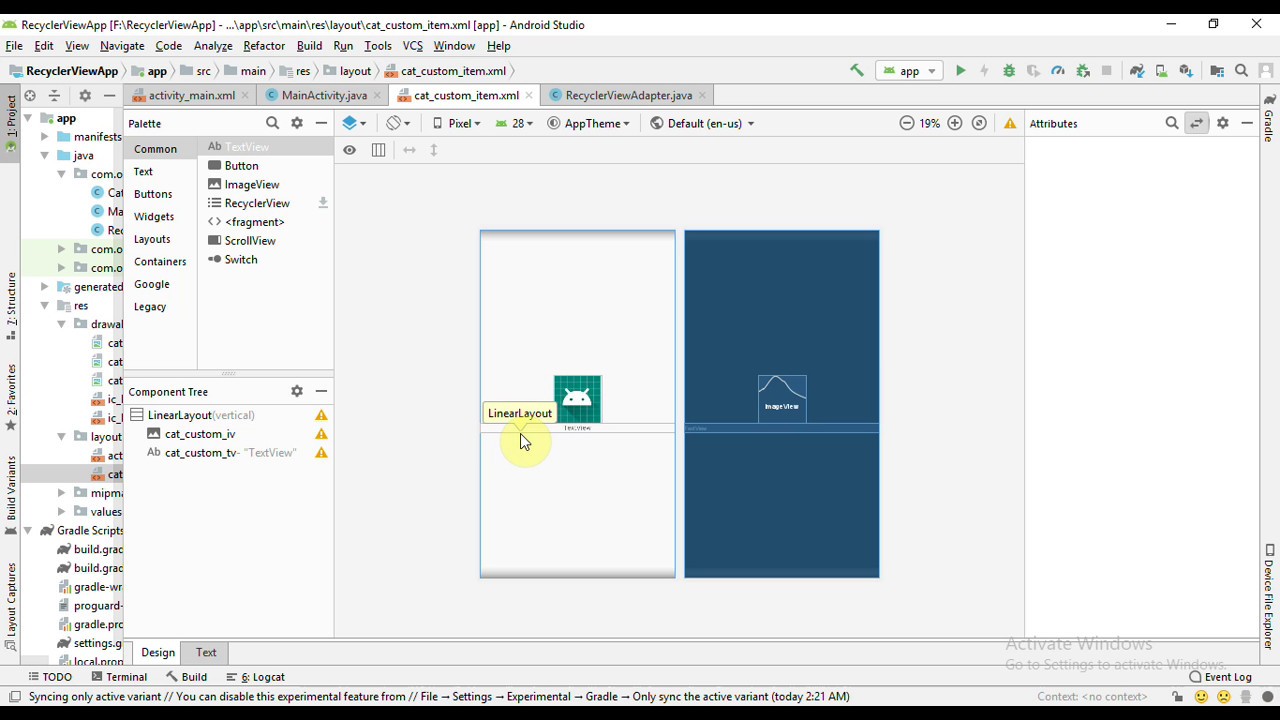Screen dimensions: 1280x720
Task: Show layout warnings via the warning triangle icon in the design toolbar
Action: 1010,123
